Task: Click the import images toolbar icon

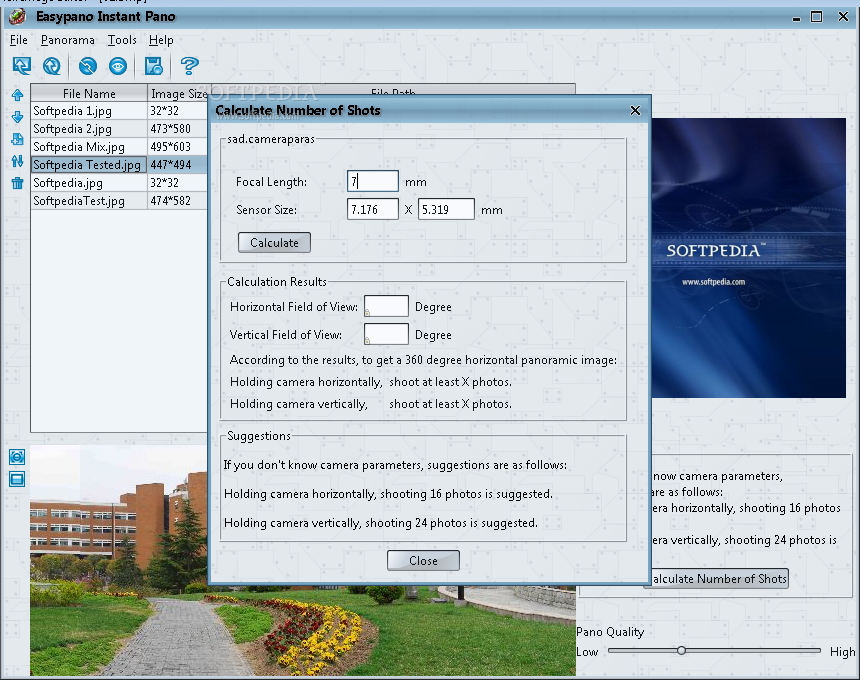Action: coord(22,66)
